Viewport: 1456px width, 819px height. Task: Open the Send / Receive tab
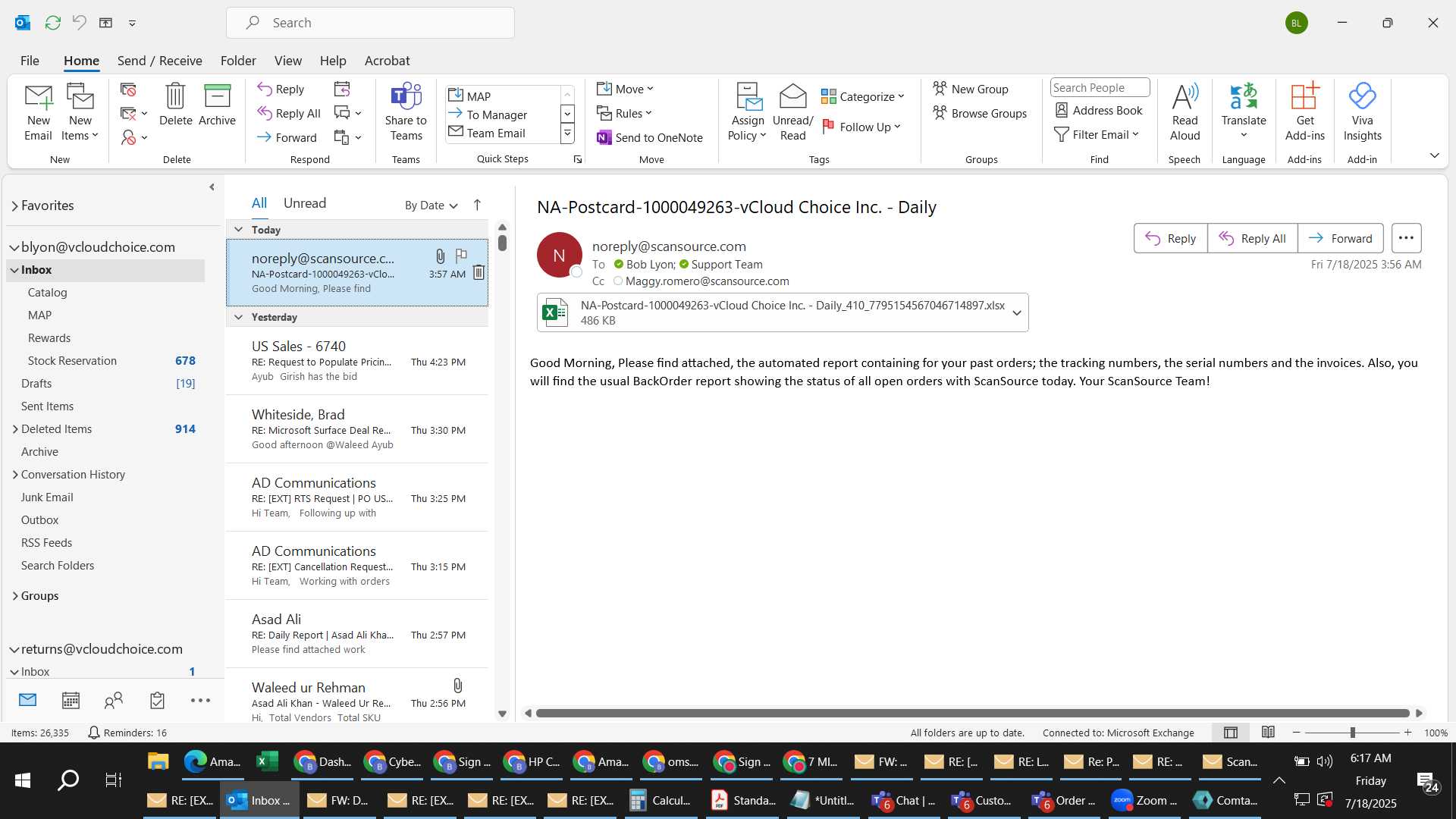[x=159, y=61]
